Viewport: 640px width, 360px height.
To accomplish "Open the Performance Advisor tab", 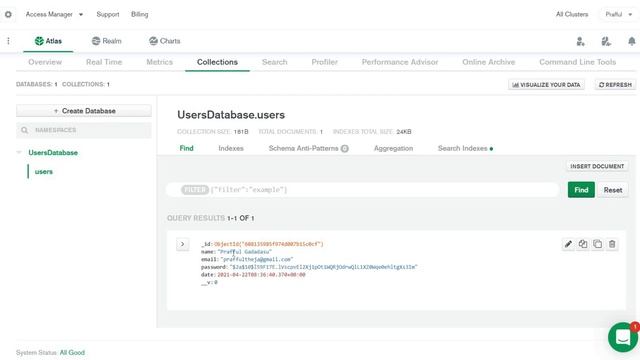I will point(400,62).
